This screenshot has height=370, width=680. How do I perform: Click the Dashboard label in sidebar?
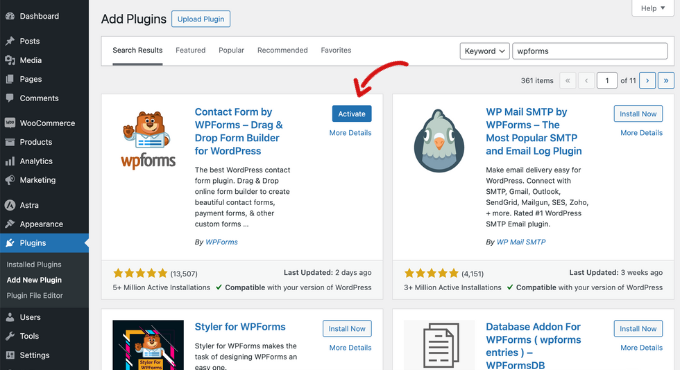tap(39, 16)
